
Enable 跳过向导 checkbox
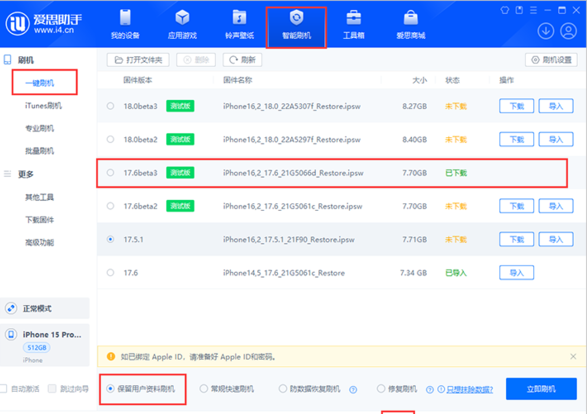tap(52, 389)
